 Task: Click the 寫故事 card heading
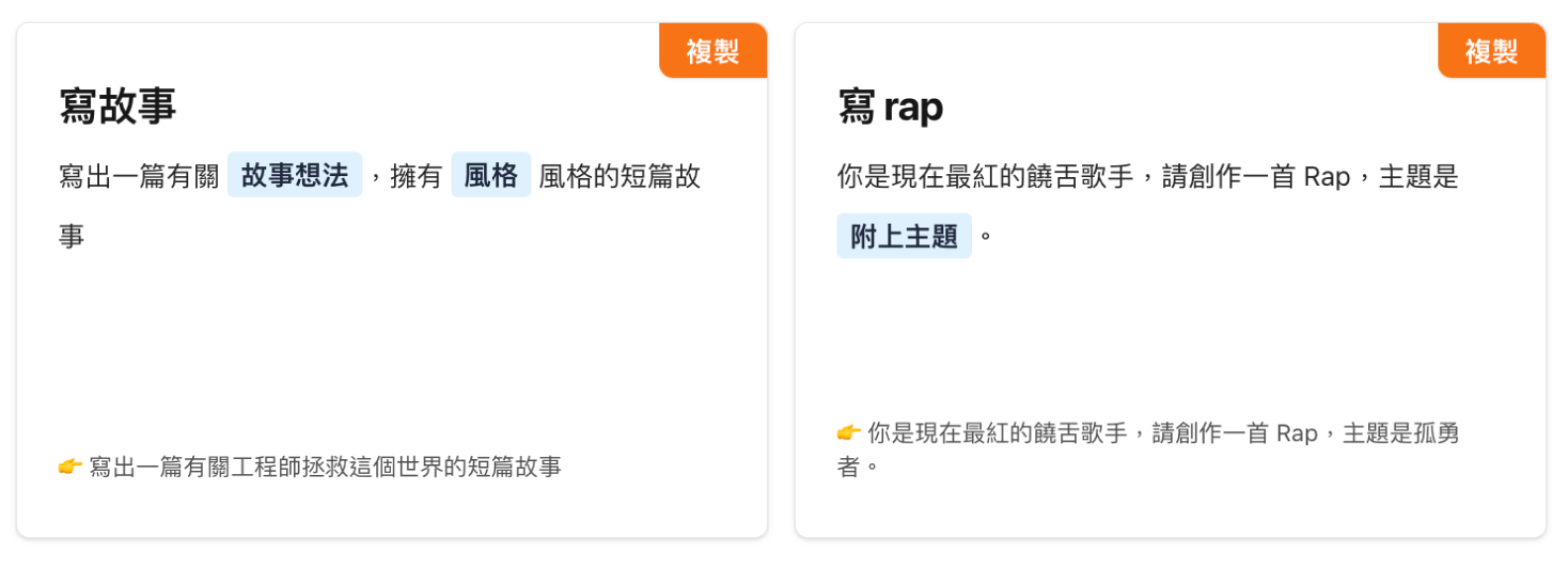[118, 106]
